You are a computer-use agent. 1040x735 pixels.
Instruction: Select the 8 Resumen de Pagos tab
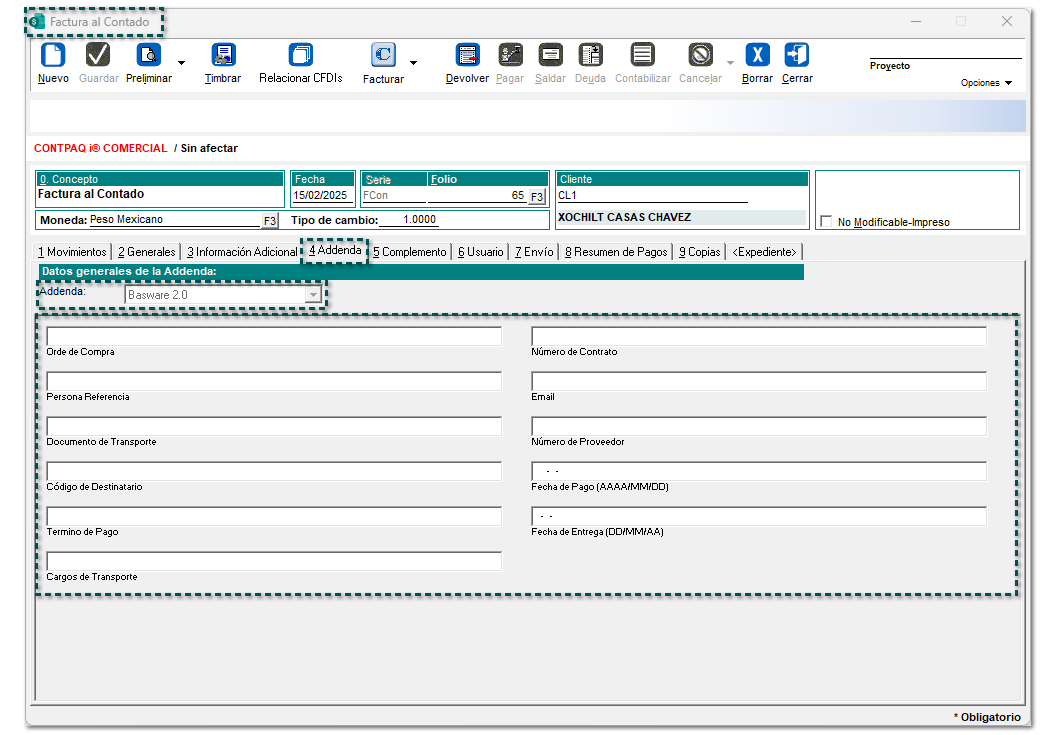click(x=615, y=252)
